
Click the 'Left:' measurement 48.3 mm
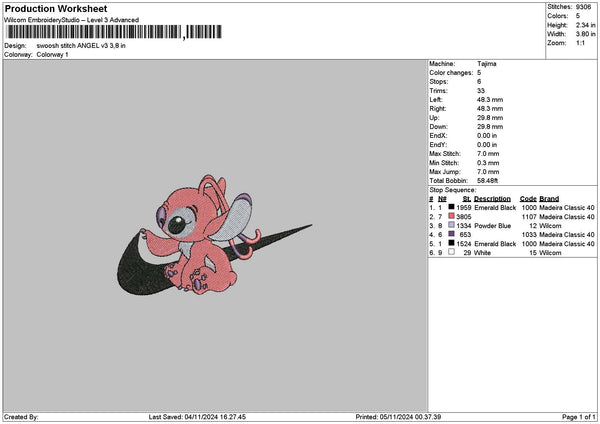pos(490,99)
